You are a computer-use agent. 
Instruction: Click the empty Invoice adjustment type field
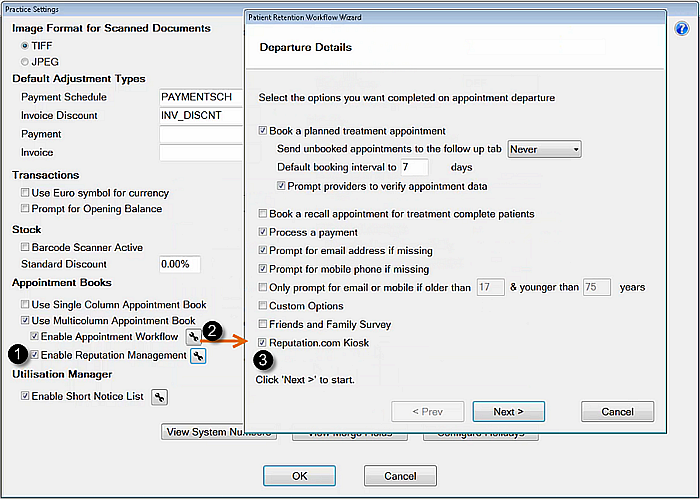point(202,153)
